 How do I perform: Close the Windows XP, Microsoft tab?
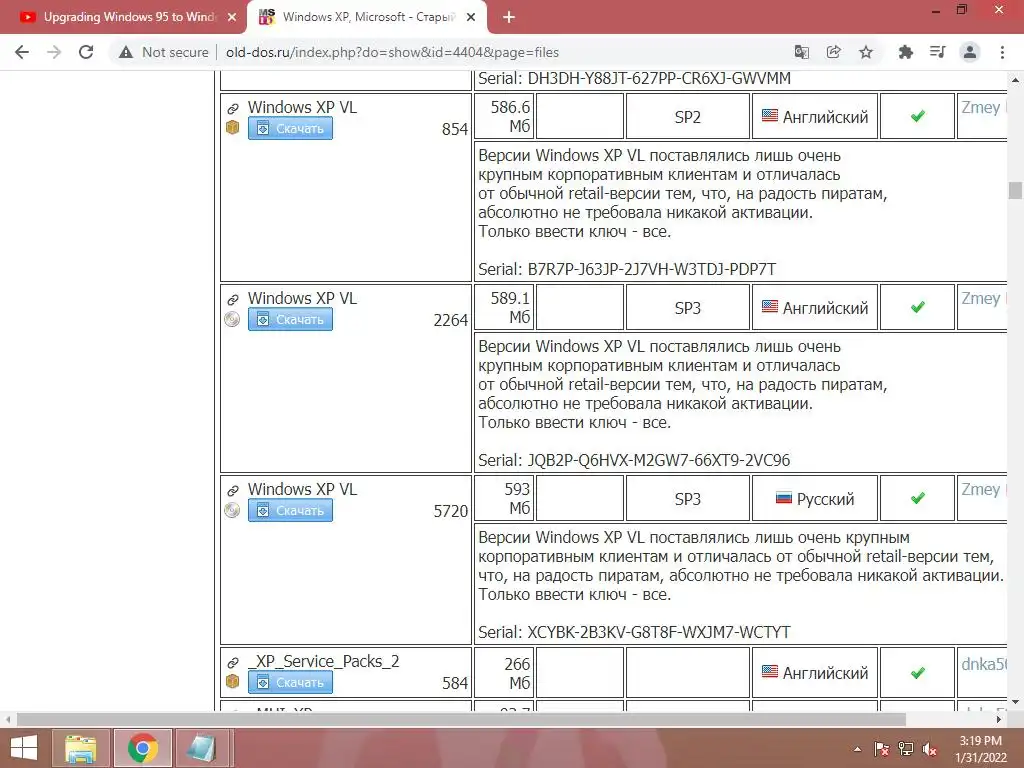tap(471, 17)
